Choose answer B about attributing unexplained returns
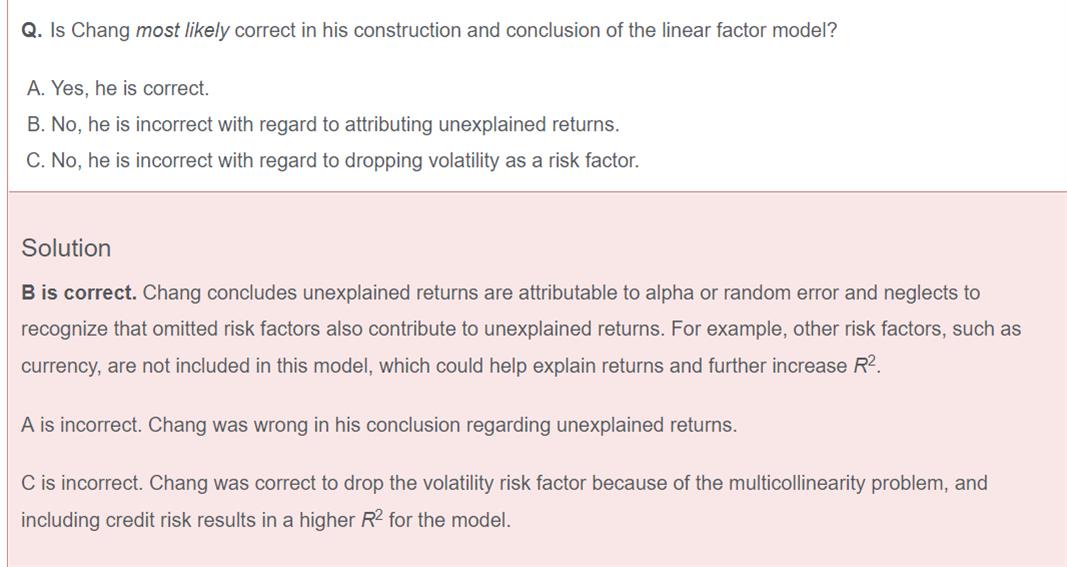Screen dimensions: 1067x567 (323, 125)
